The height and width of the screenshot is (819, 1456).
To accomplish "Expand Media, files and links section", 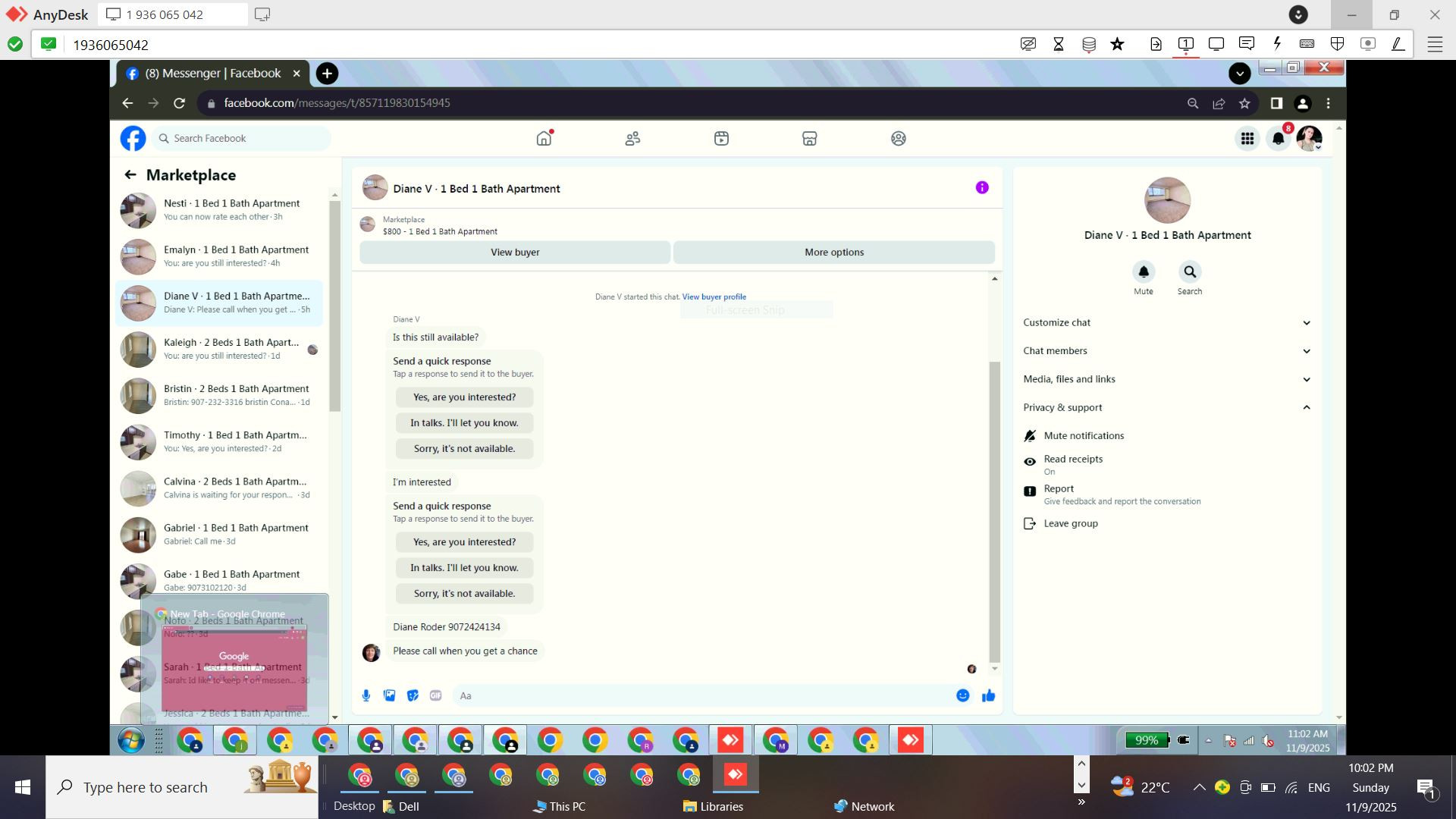I will point(1166,379).
